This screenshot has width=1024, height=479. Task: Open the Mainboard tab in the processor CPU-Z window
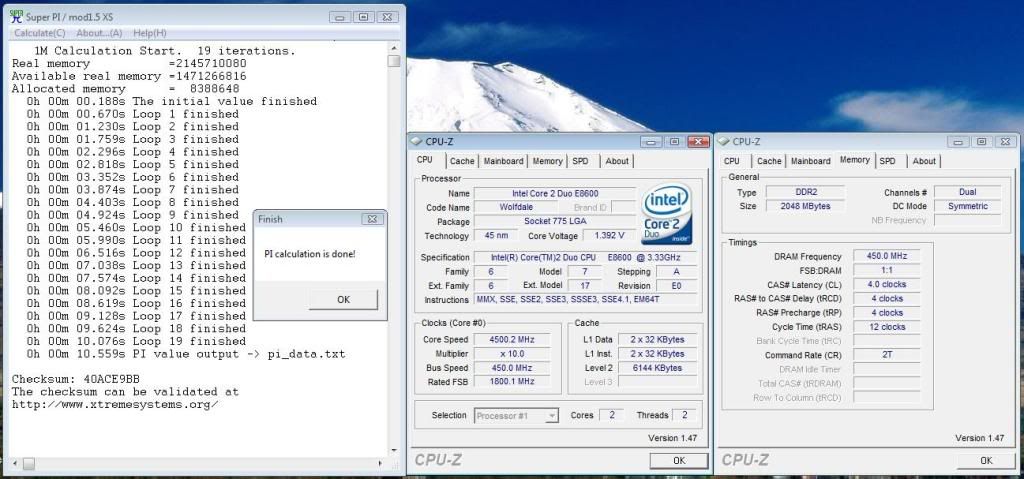click(503, 161)
